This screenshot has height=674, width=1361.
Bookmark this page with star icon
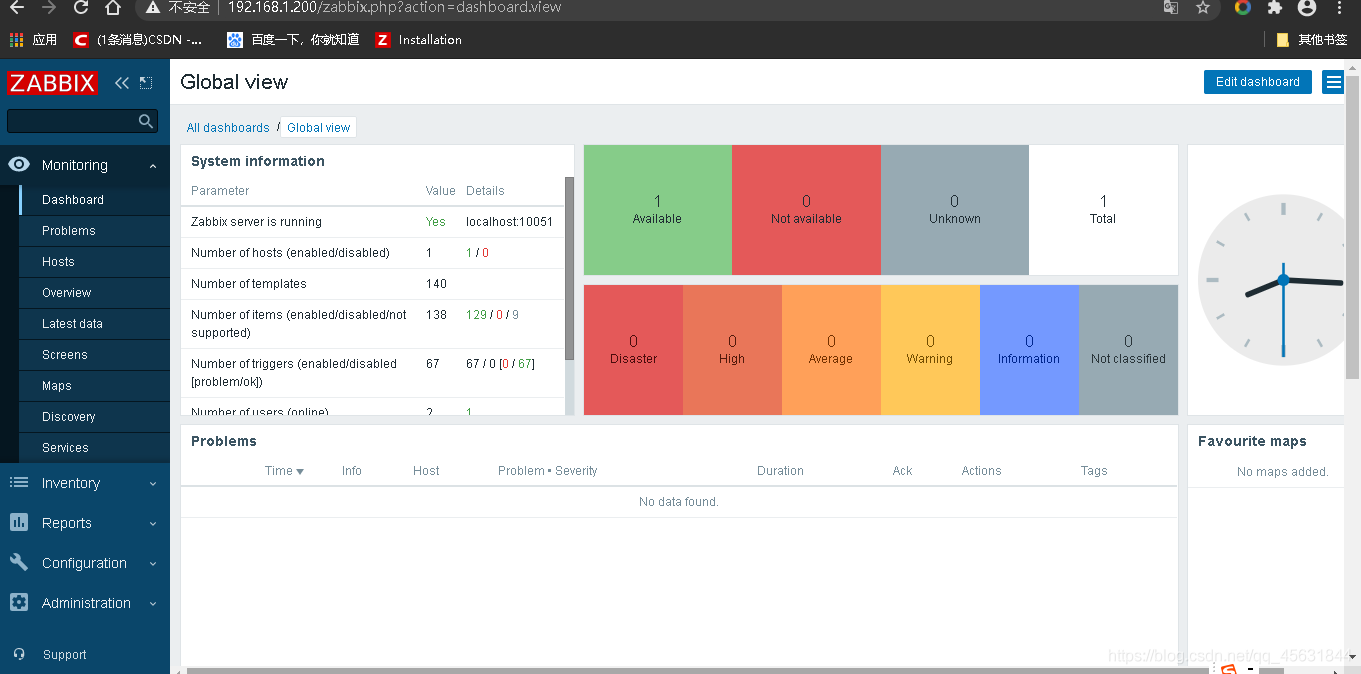pyautogui.click(x=1203, y=8)
